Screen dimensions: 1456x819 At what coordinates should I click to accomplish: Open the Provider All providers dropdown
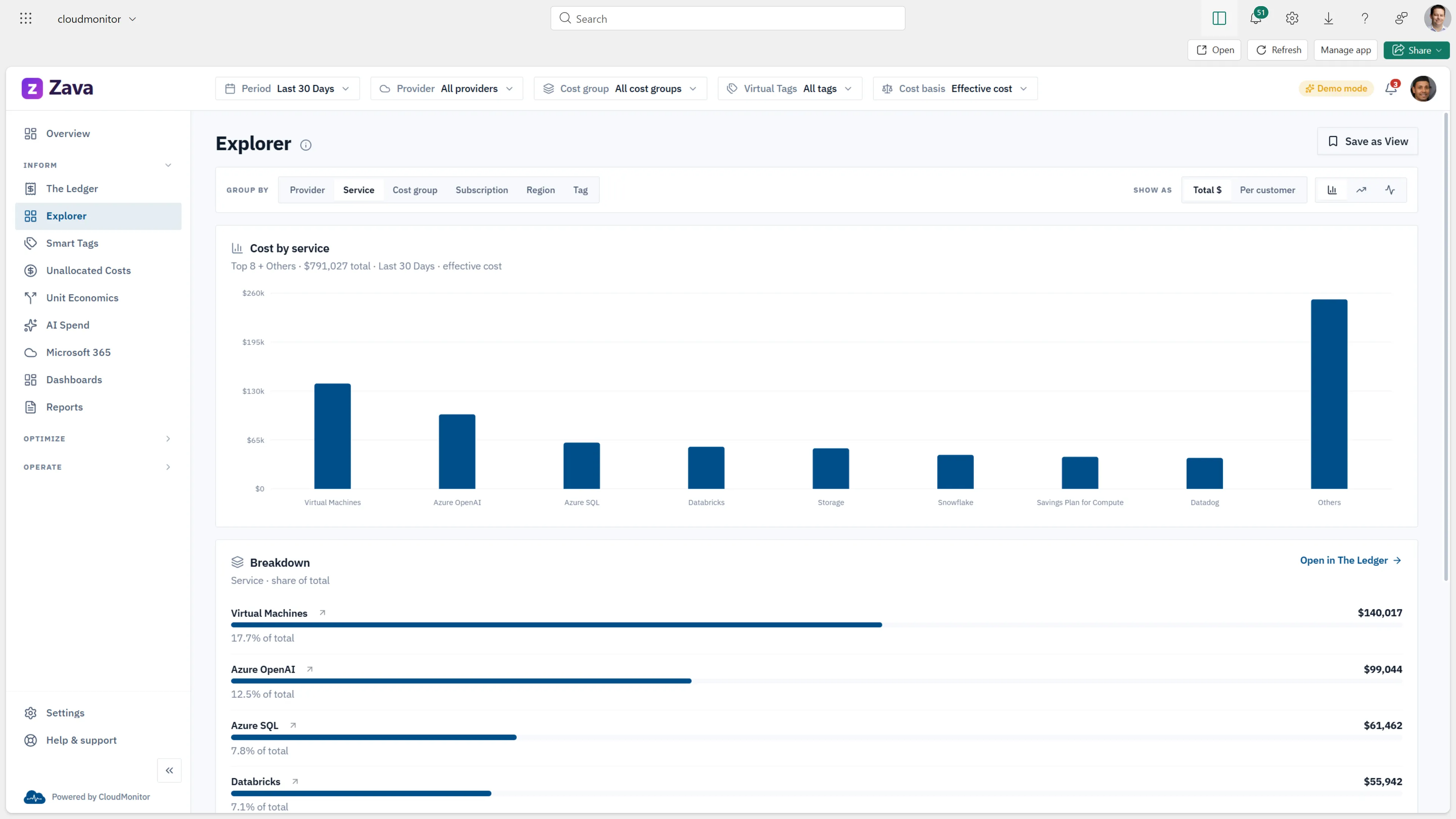447,89
